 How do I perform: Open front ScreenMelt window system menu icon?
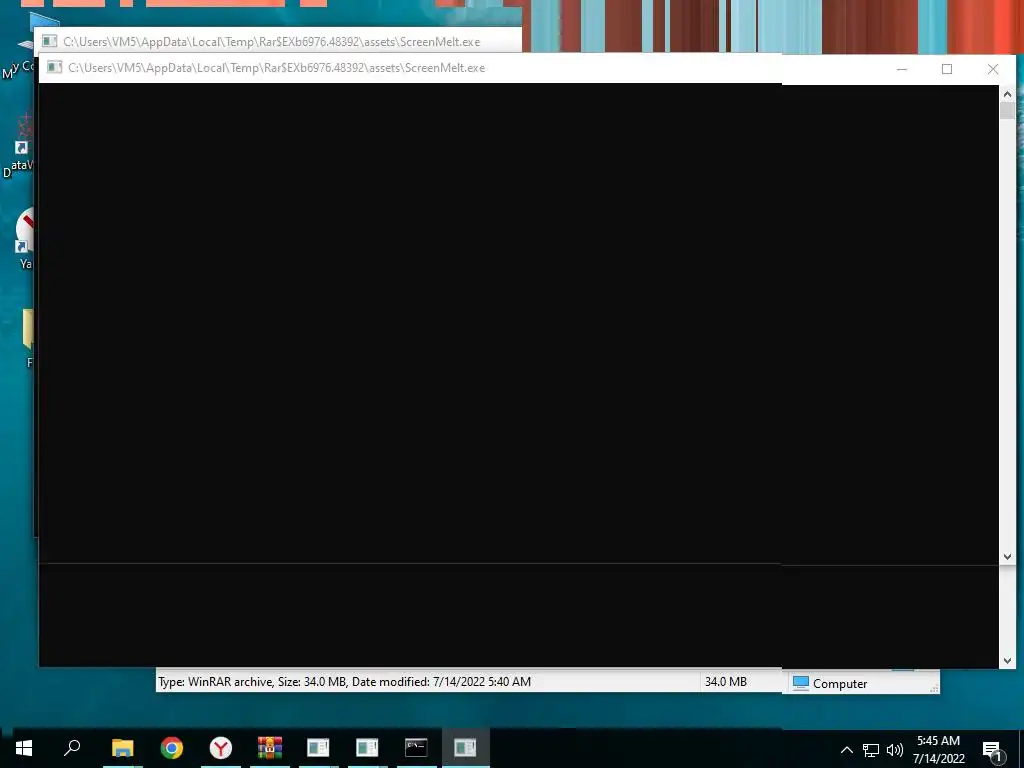tap(55, 68)
